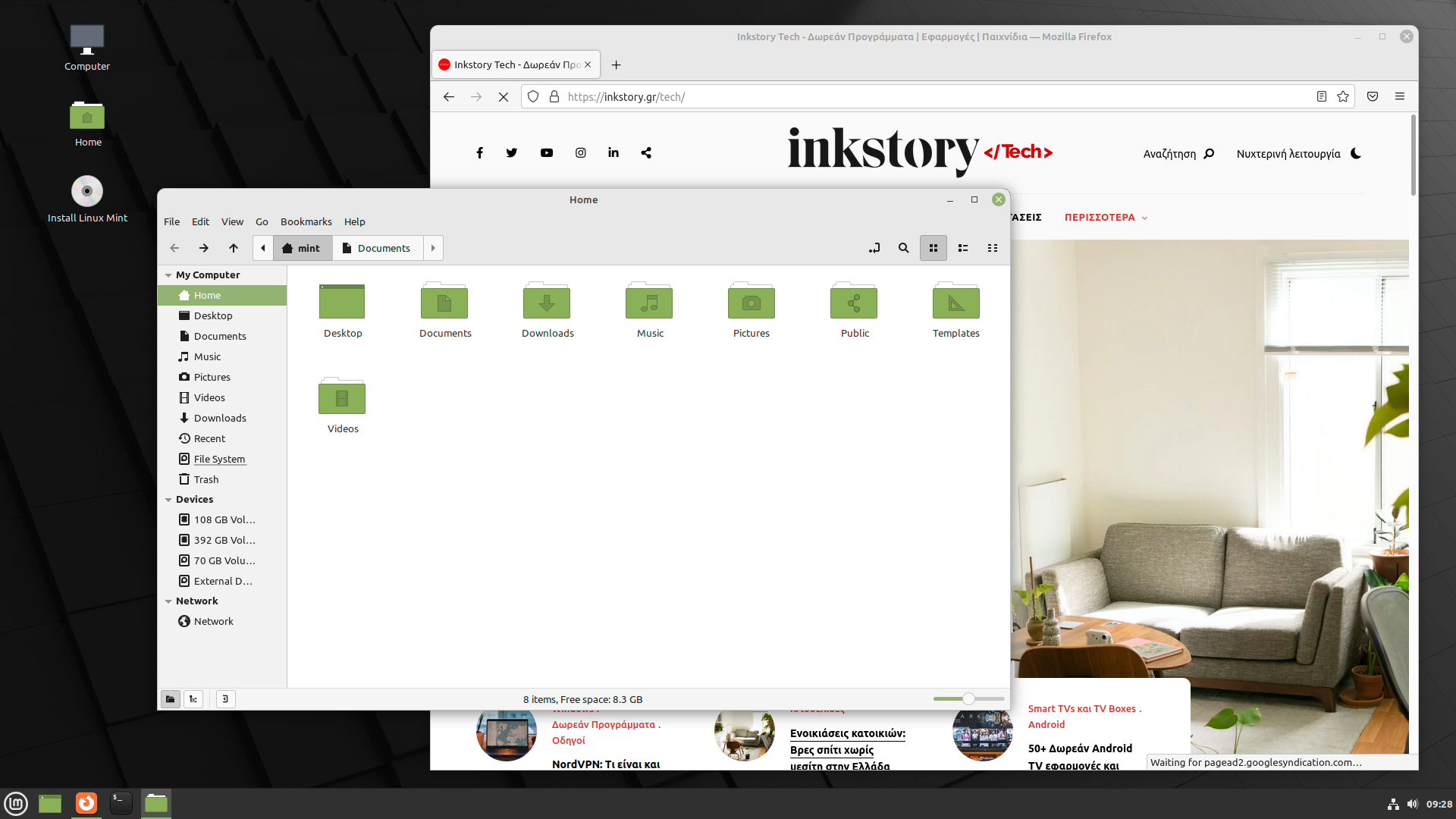The height and width of the screenshot is (819, 1456).
Task: Open the Bookmarks menu
Action: tap(306, 221)
